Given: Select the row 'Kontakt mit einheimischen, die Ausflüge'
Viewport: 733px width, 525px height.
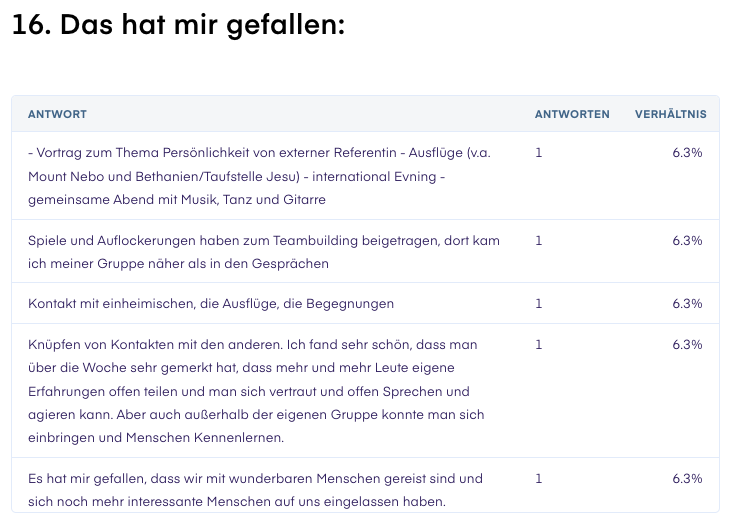Looking at the screenshot, I should 365,303.
